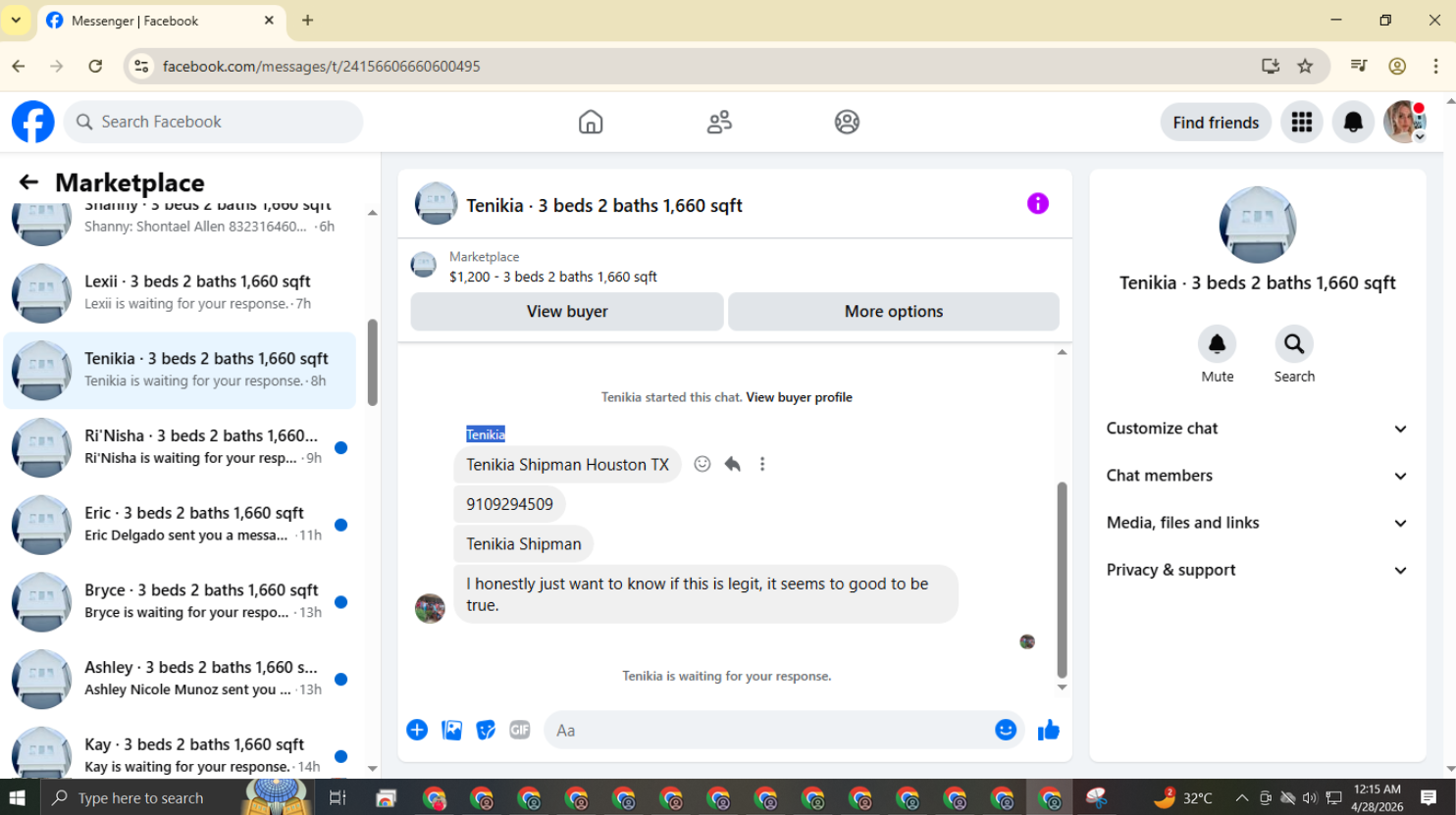
Task: Choose a sticker icon in composer
Action: pyautogui.click(x=486, y=730)
